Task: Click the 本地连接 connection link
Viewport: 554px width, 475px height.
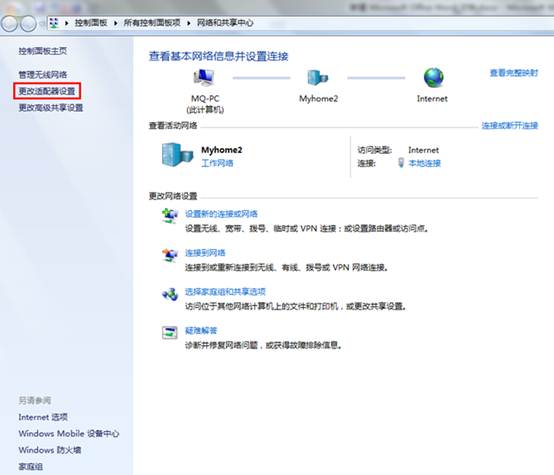Action: point(425,163)
